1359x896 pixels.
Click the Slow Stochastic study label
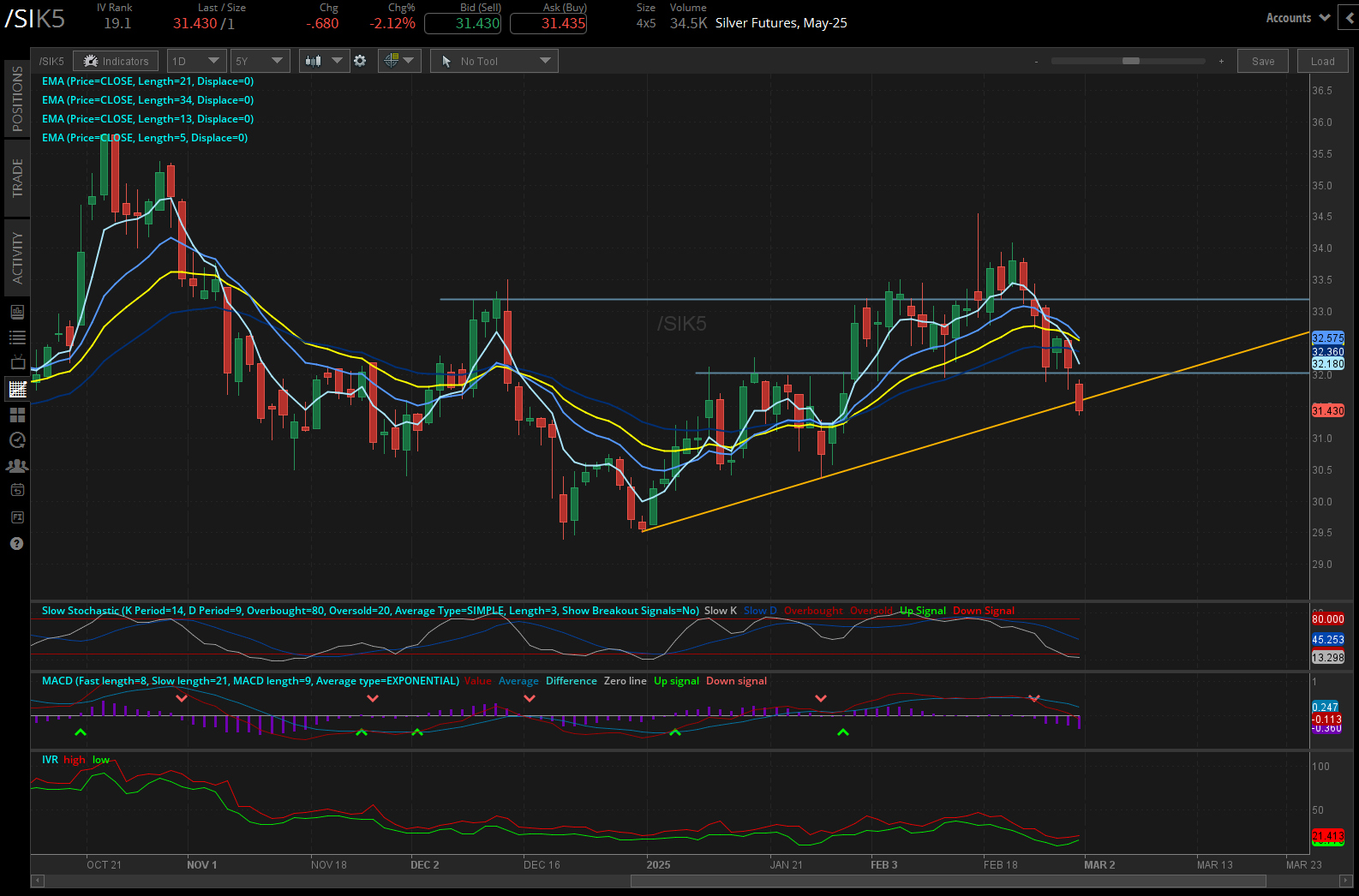click(370, 611)
